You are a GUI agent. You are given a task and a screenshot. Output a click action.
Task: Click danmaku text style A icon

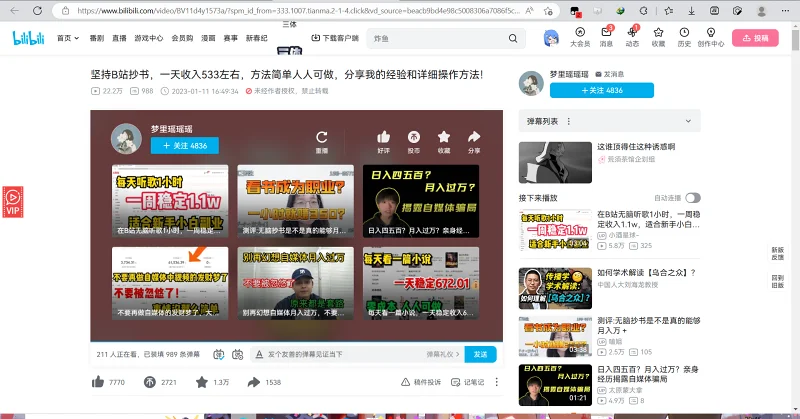click(259, 354)
